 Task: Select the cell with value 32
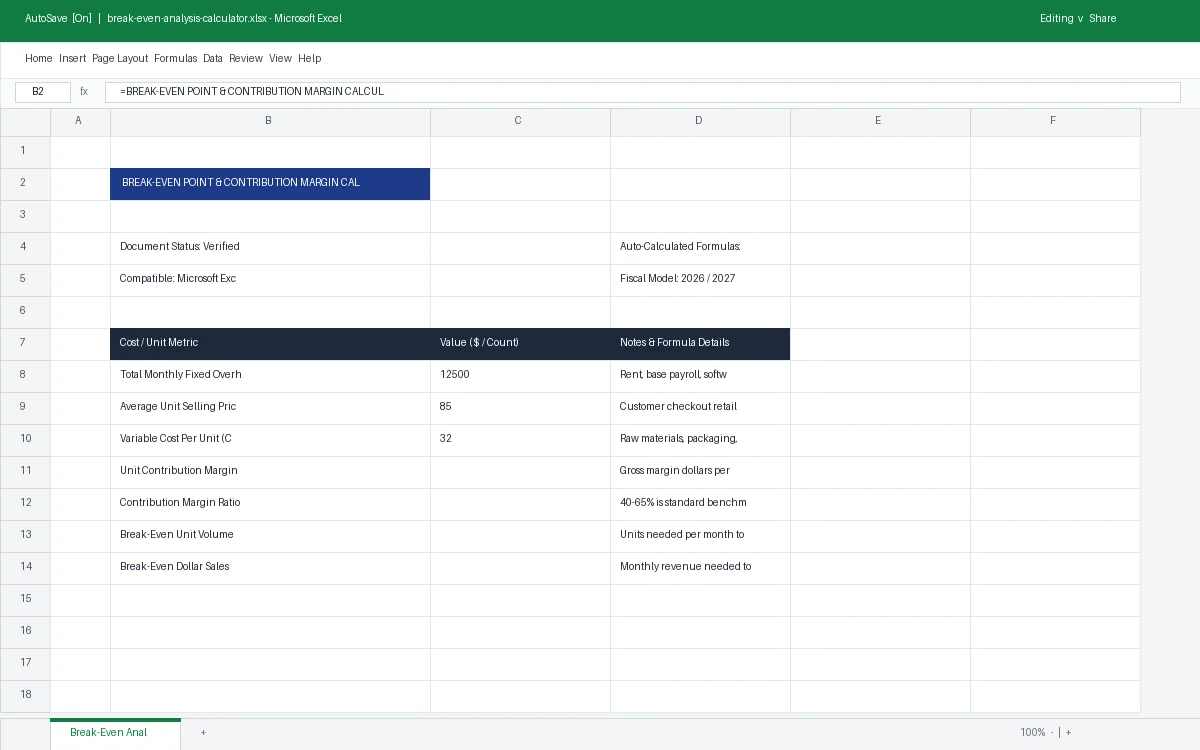click(520, 439)
